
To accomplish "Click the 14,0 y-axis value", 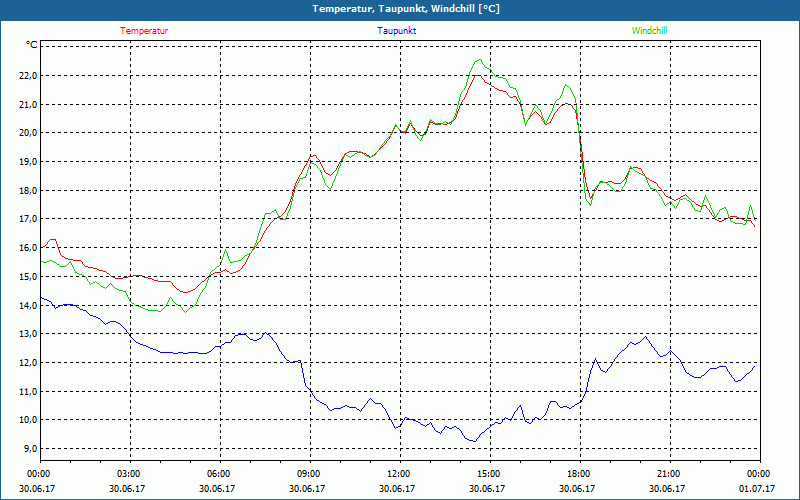I will point(28,305).
